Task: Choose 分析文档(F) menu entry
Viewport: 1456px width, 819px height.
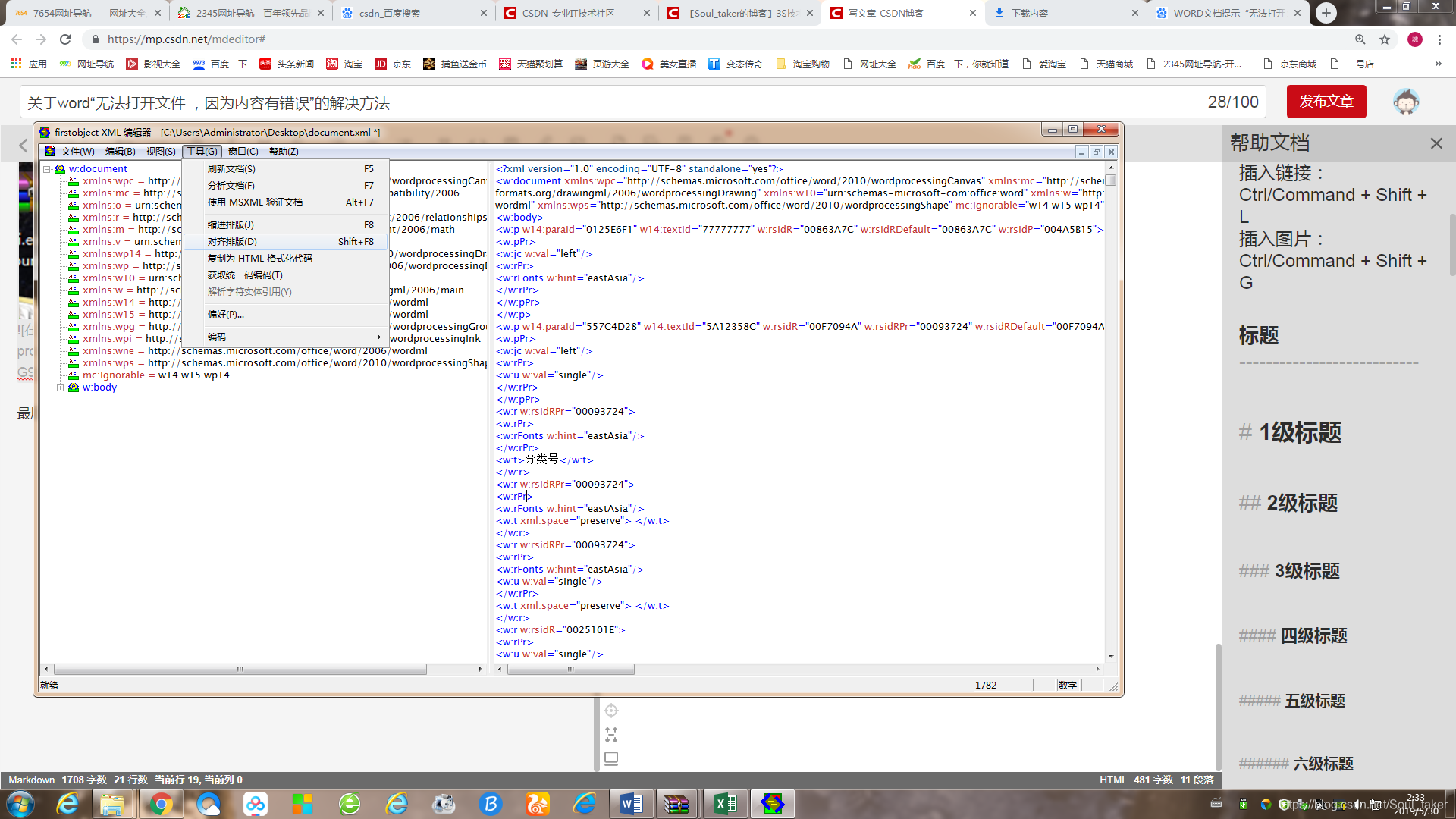Action: point(287,186)
